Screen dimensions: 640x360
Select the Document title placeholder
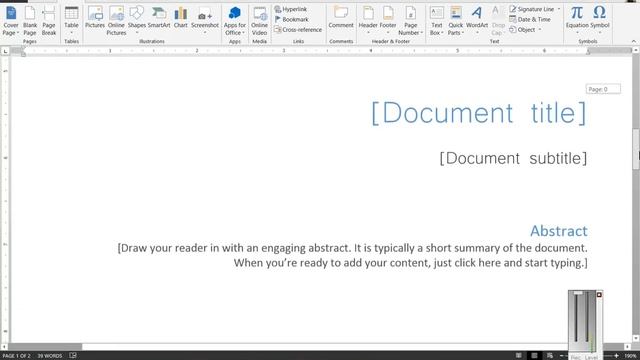coord(479,113)
